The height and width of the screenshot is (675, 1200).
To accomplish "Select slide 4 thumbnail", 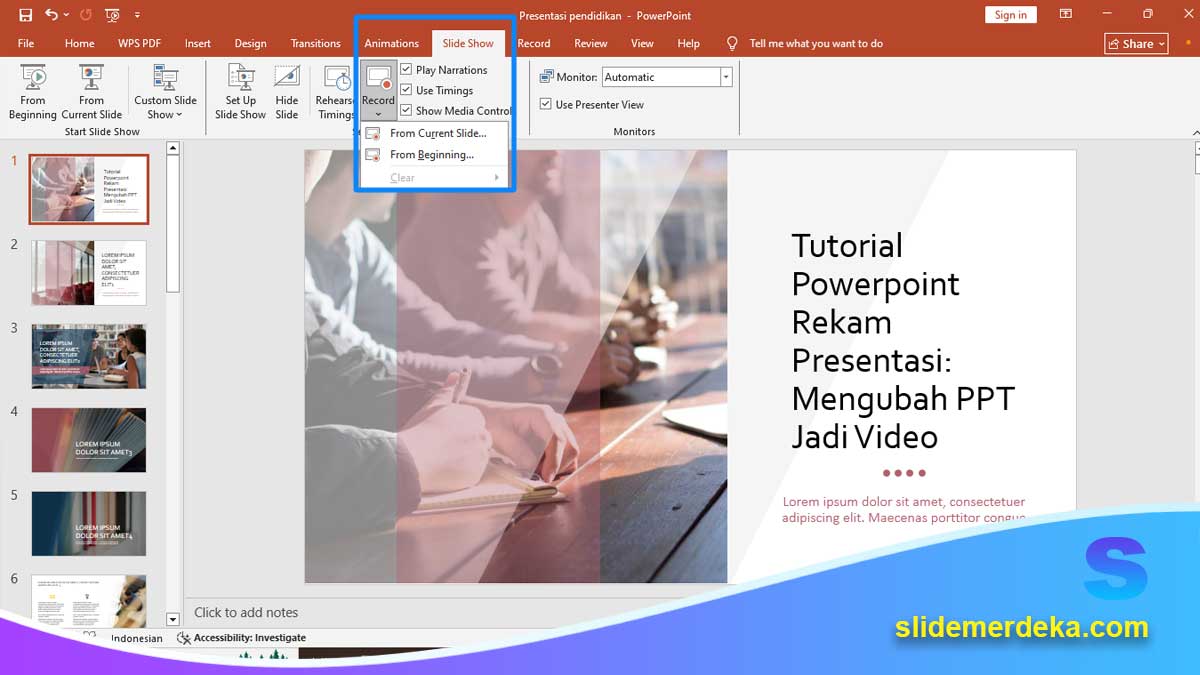I will [89, 440].
